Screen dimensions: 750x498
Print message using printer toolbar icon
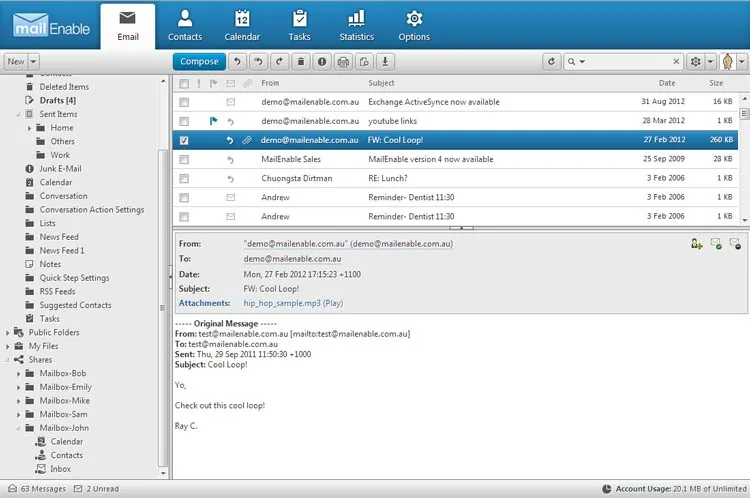pos(343,62)
